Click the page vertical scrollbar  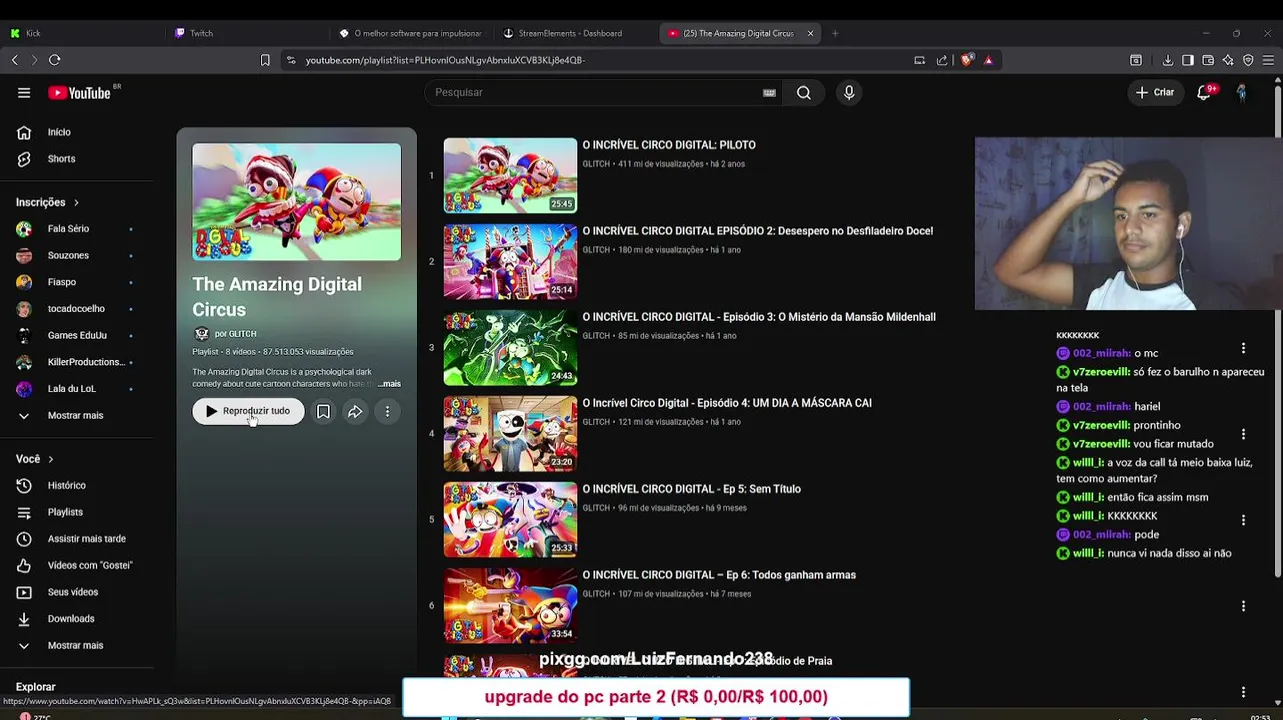pos(1278,330)
